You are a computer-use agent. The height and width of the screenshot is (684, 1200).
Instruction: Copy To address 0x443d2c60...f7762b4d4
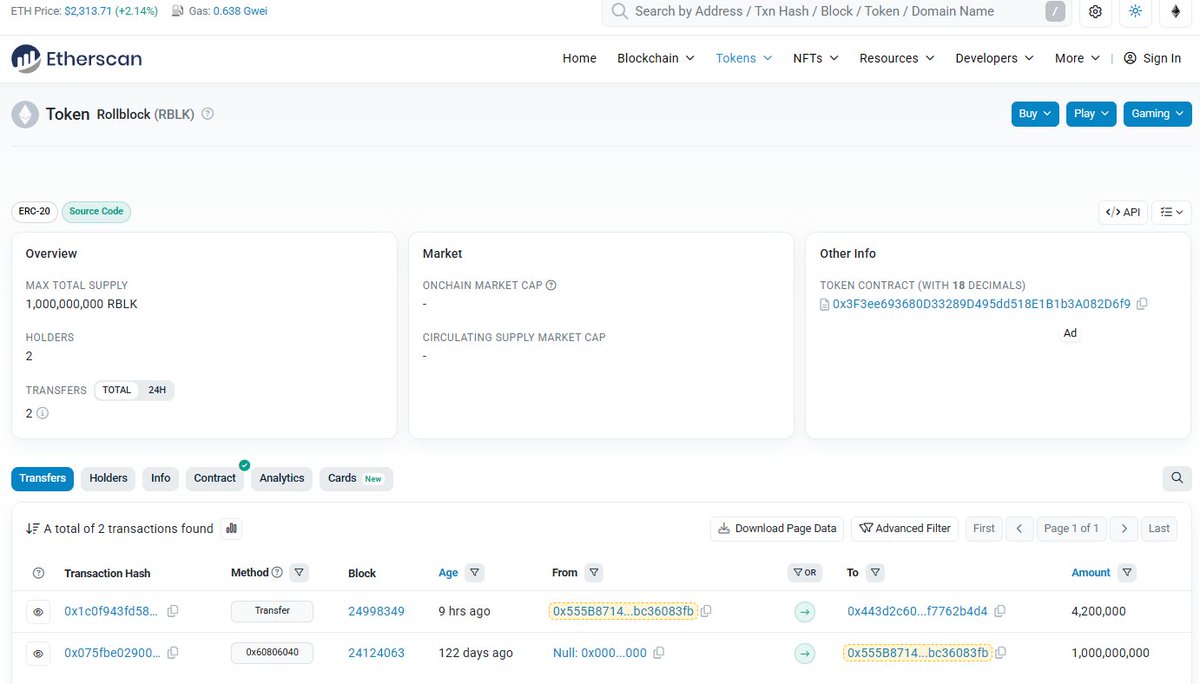[1000, 611]
